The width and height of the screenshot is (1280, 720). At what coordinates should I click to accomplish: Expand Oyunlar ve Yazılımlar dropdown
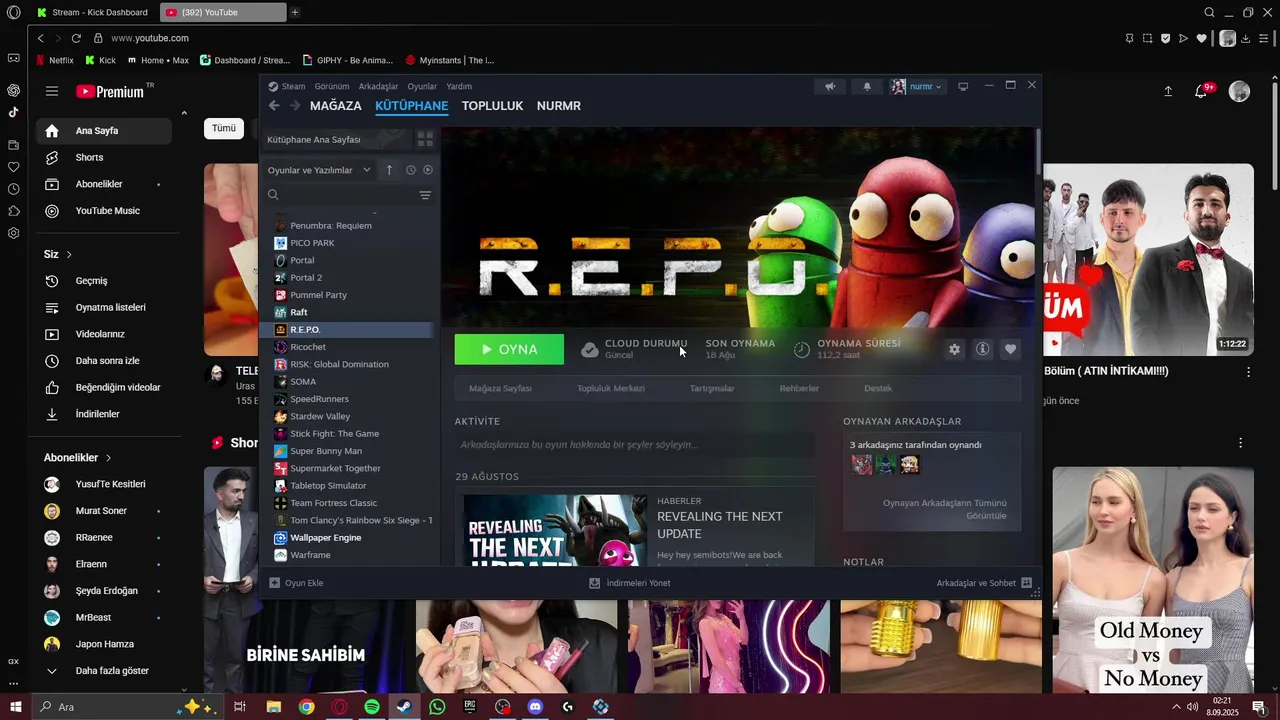(x=319, y=170)
